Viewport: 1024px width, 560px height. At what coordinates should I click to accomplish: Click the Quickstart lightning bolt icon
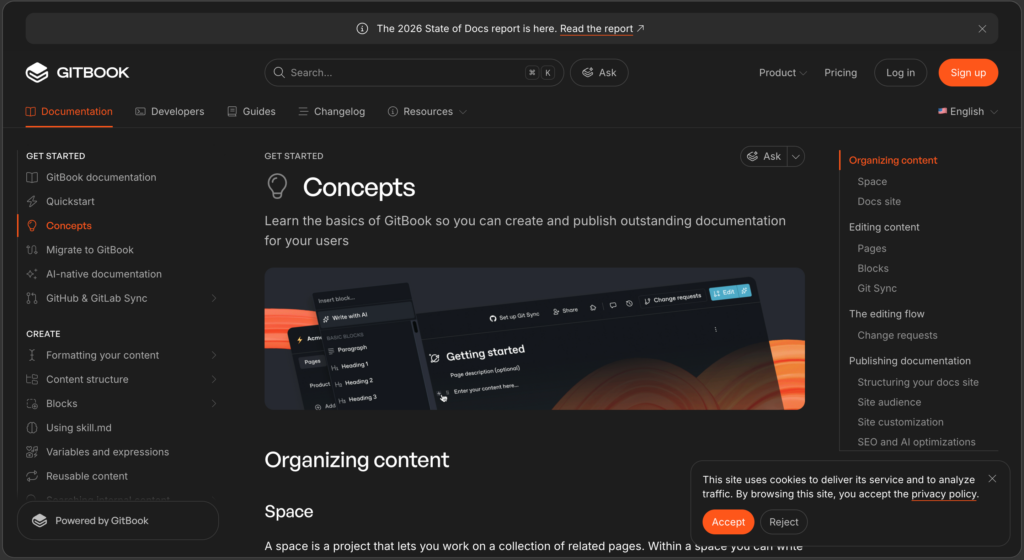pyautogui.click(x=32, y=202)
